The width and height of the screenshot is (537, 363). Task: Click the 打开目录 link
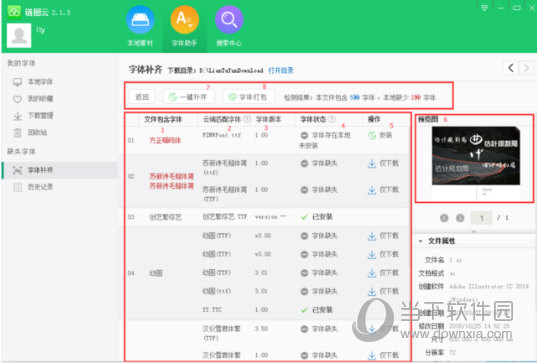click(281, 70)
